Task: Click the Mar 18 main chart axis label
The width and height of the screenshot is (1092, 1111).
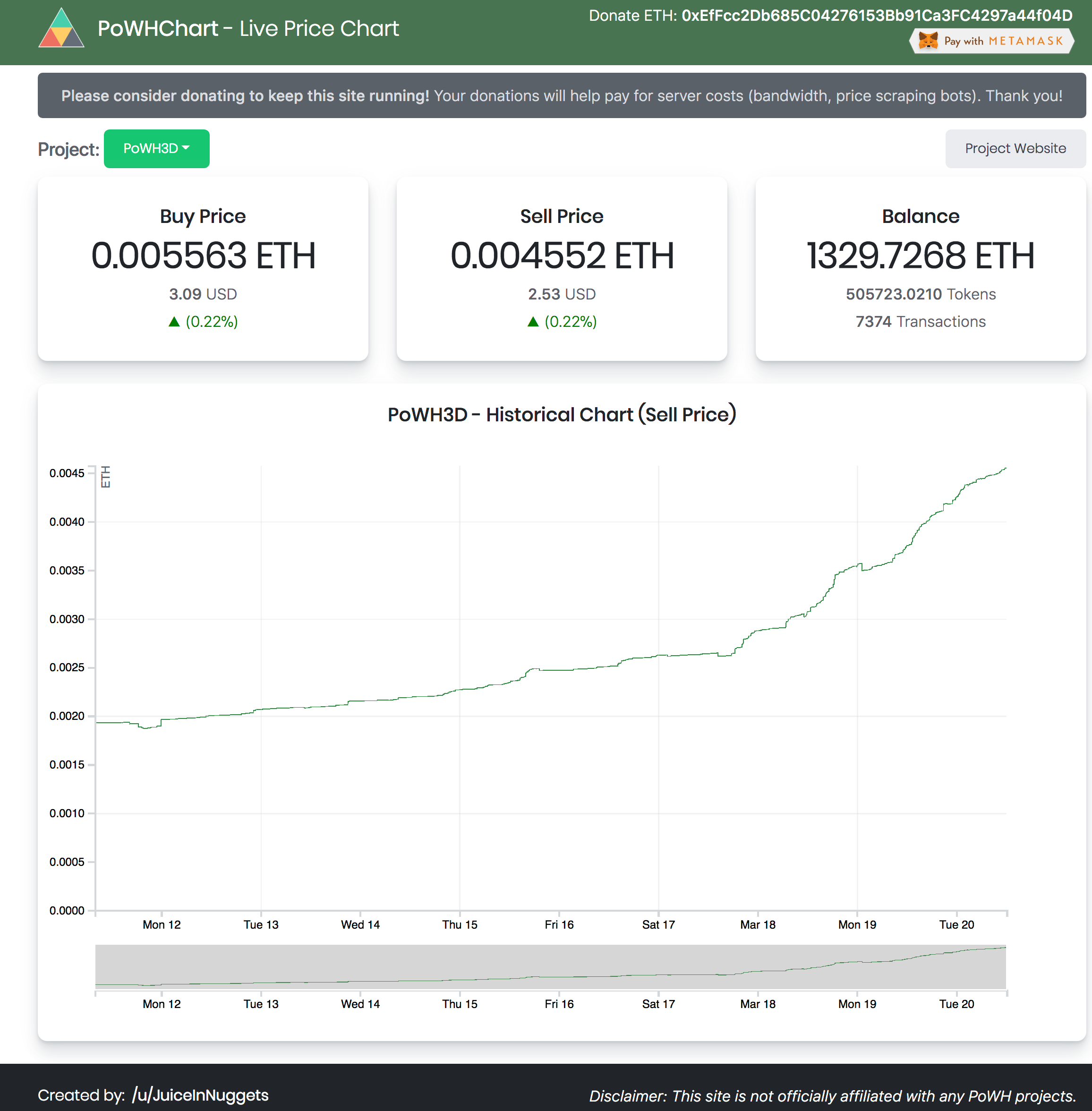Action: pyautogui.click(x=758, y=924)
